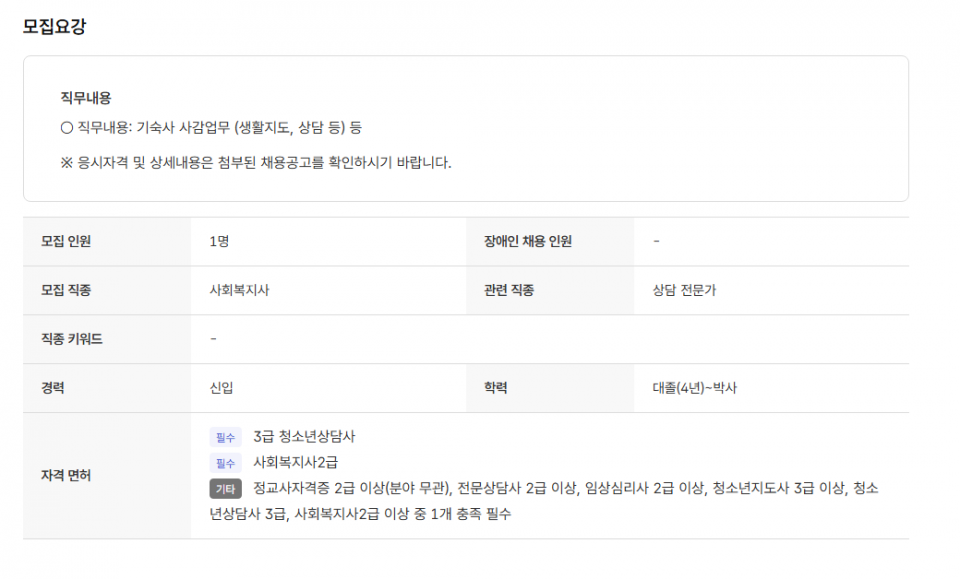Select the 자격 면허 row label
960x579 pixels.
pyautogui.click(x=66, y=476)
